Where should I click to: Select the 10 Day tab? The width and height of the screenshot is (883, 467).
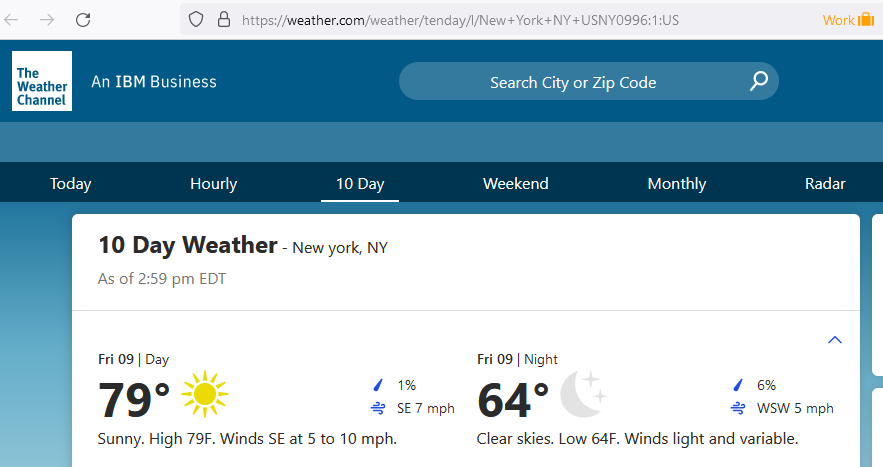coord(360,184)
